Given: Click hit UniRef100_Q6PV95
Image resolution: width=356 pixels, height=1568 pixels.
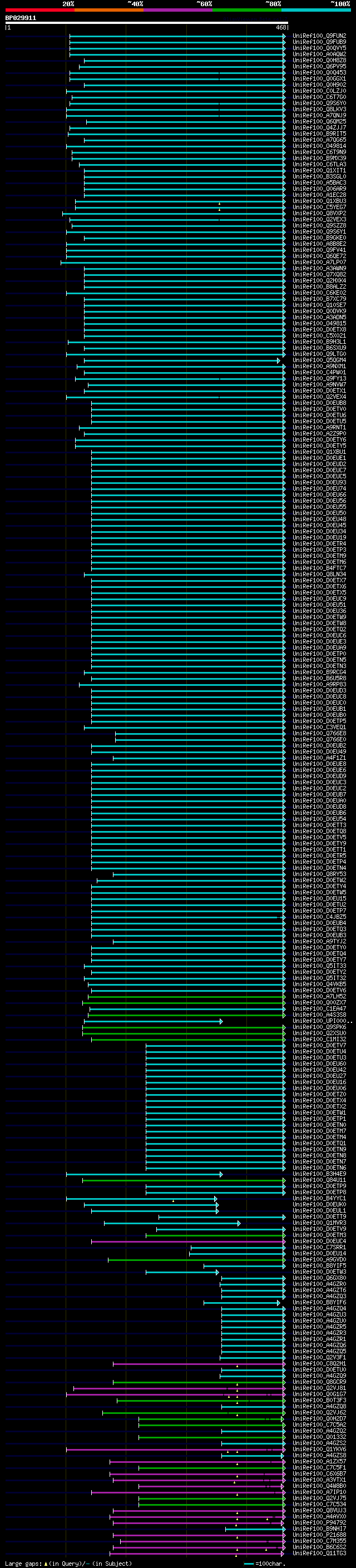Looking at the screenshot, I should point(319,66).
